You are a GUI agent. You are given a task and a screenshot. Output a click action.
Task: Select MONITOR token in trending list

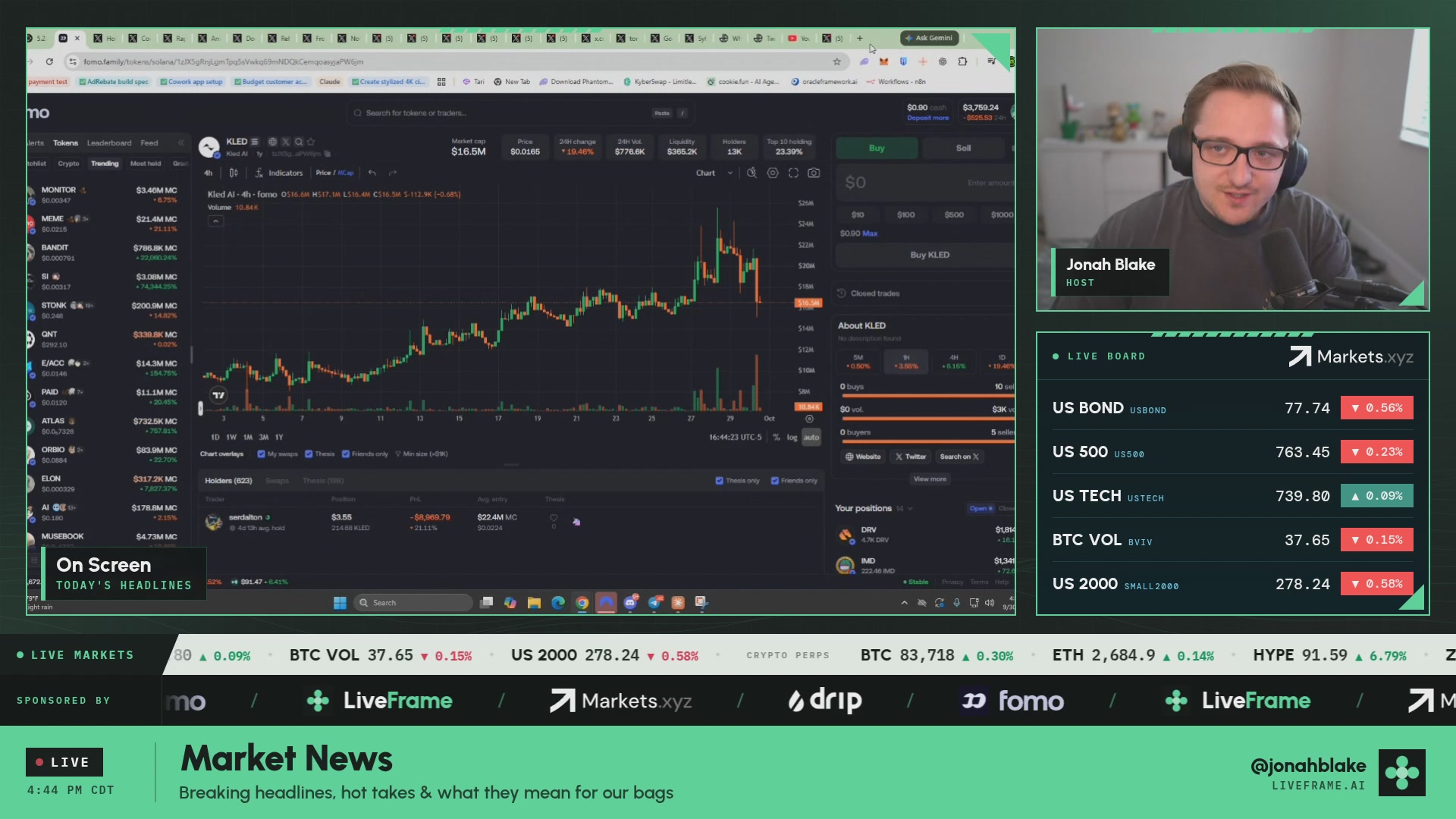coord(108,195)
